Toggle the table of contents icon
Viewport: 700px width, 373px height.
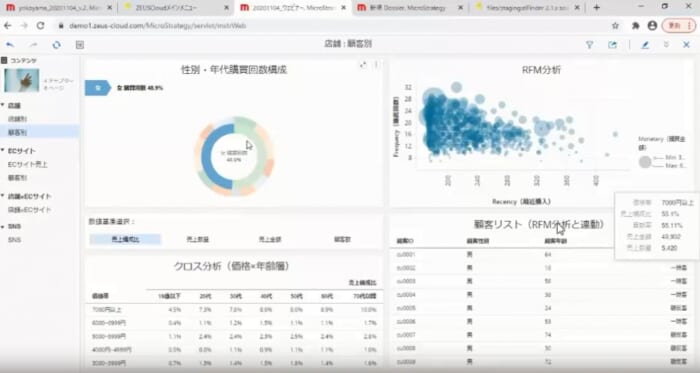tap(79, 45)
